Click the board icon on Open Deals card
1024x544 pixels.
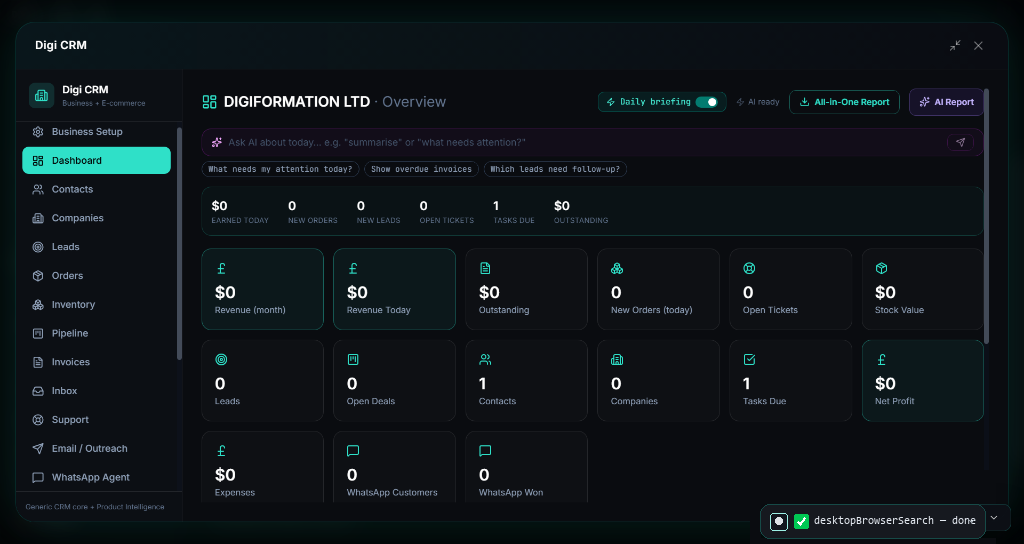coord(353,359)
